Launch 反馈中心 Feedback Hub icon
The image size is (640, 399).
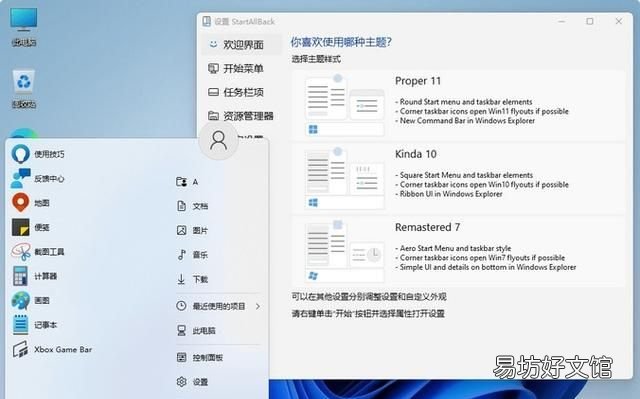20,178
